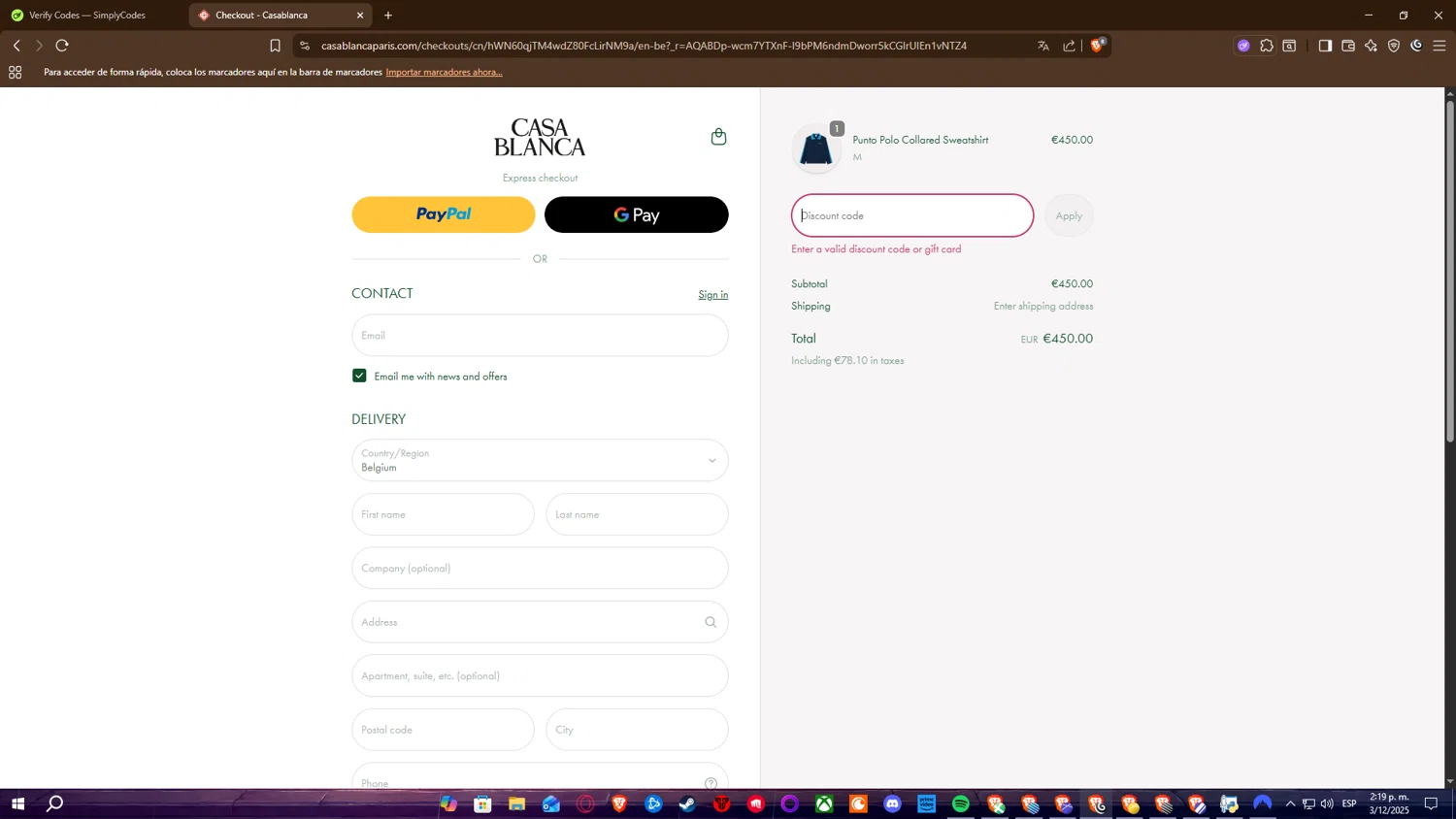
Task: Click the page vertical scrollbar
Action: (1450, 272)
